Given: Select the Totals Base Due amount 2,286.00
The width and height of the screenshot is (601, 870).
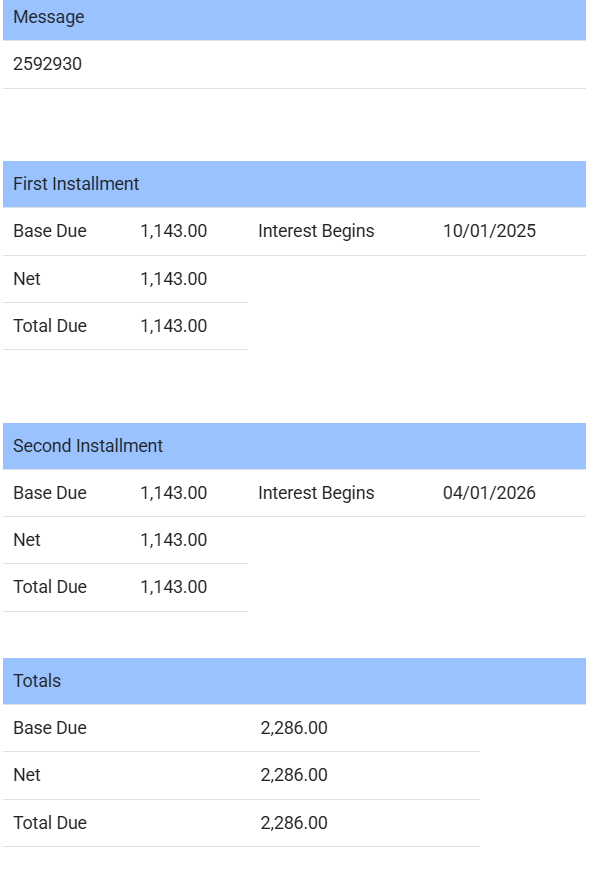Looking at the screenshot, I should (294, 728).
